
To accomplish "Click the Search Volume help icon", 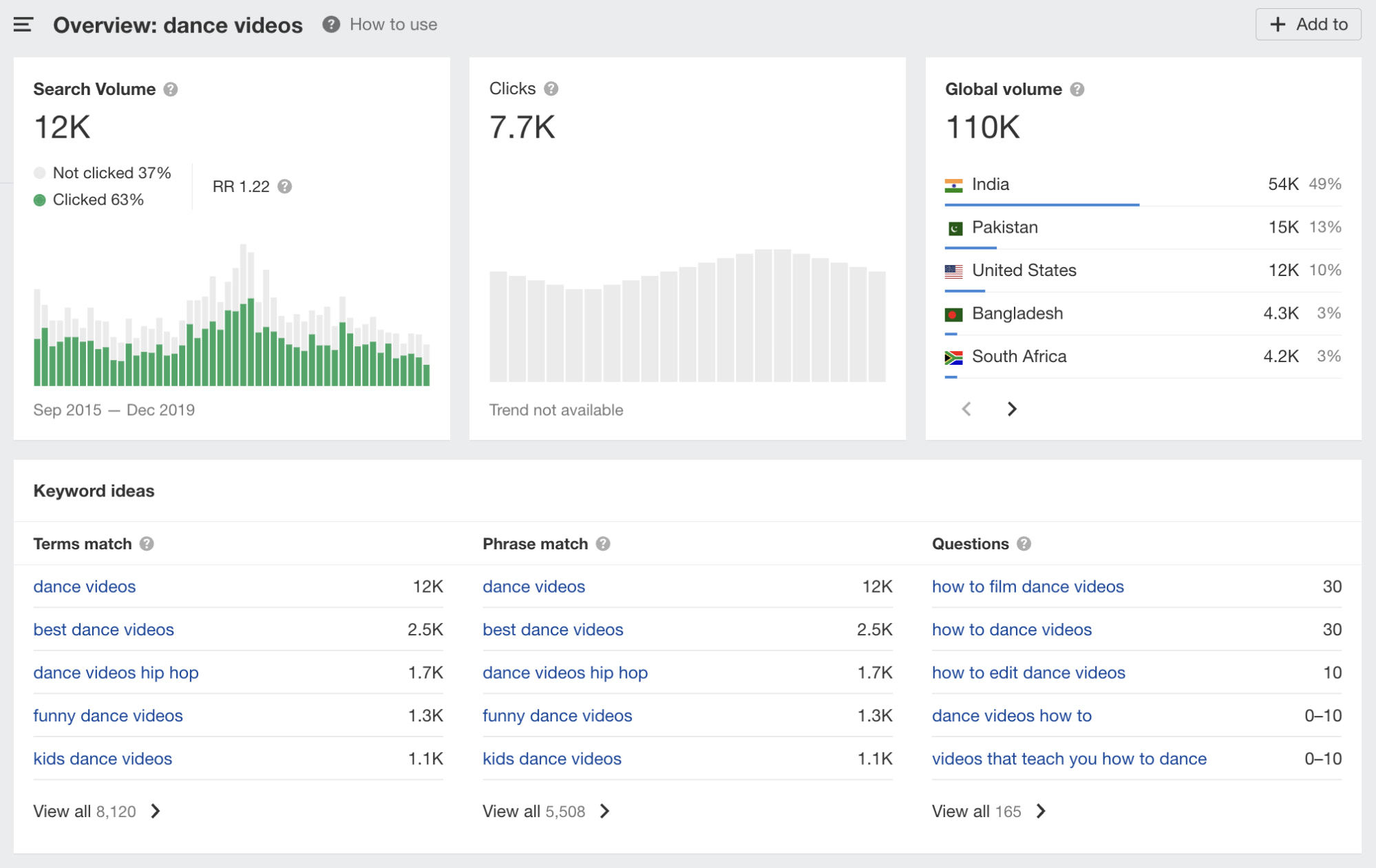I will (171, 89).
